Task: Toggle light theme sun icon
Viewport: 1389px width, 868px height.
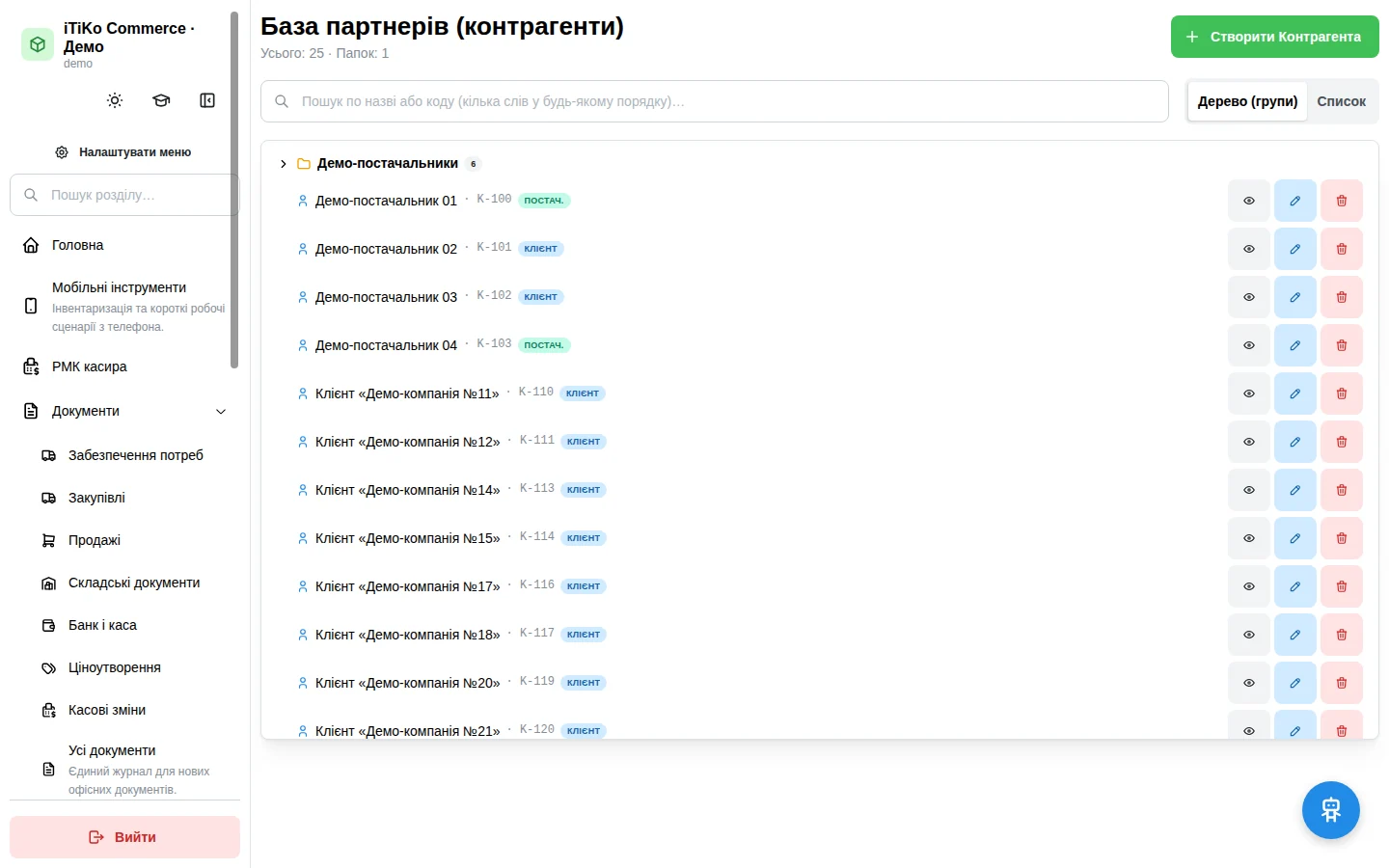Action: coord(115,100)
